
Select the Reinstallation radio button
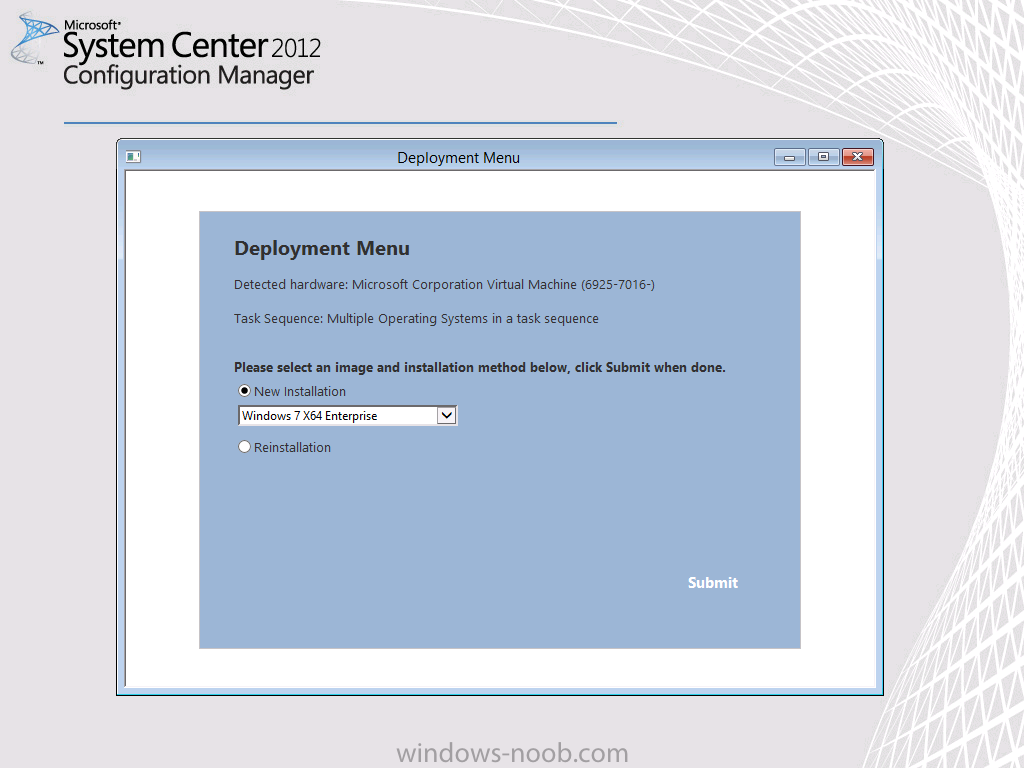(244, 447)
